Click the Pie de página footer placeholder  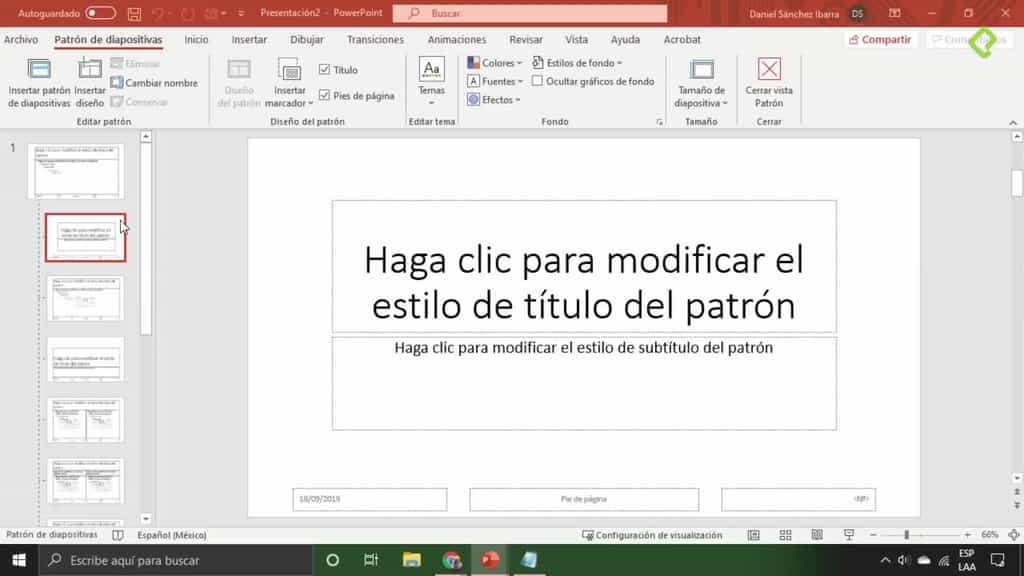(x=583, y=499)
